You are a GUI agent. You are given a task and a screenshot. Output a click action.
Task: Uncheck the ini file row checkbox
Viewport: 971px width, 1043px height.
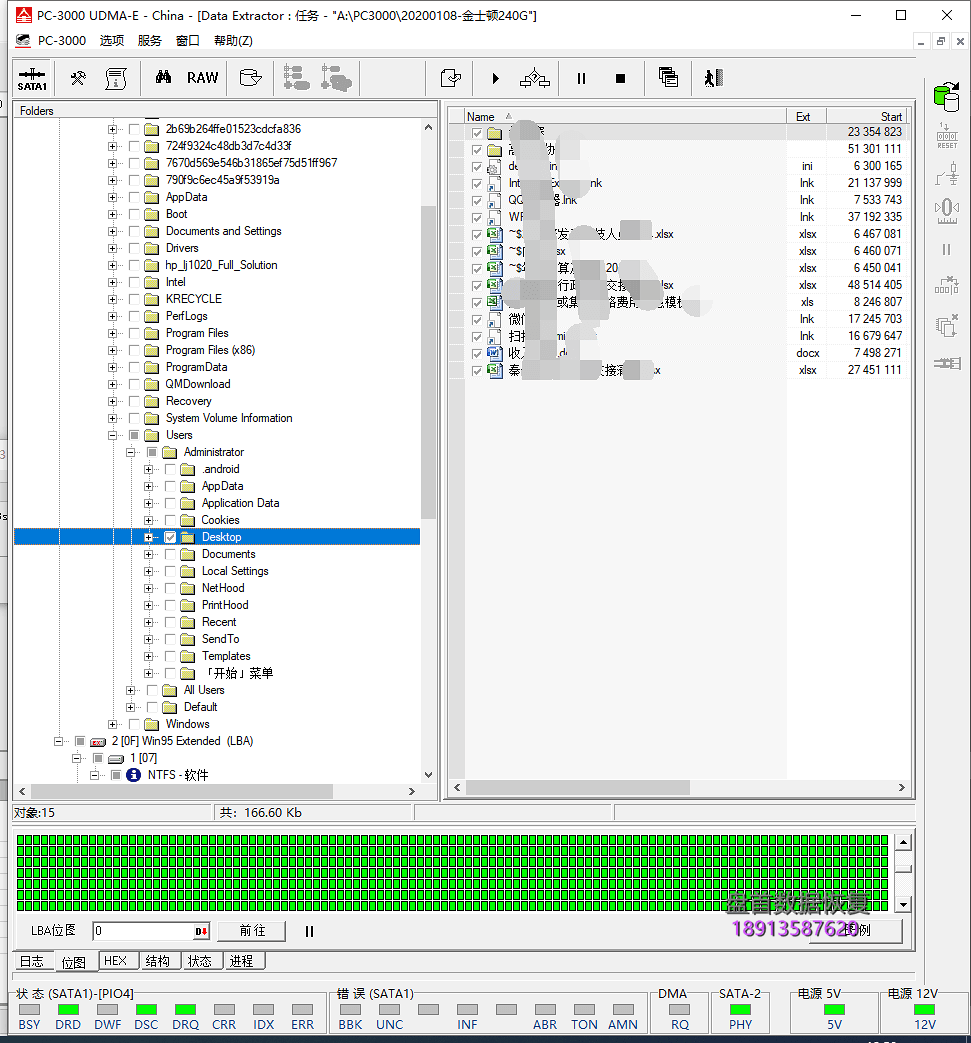click(477, 166)
